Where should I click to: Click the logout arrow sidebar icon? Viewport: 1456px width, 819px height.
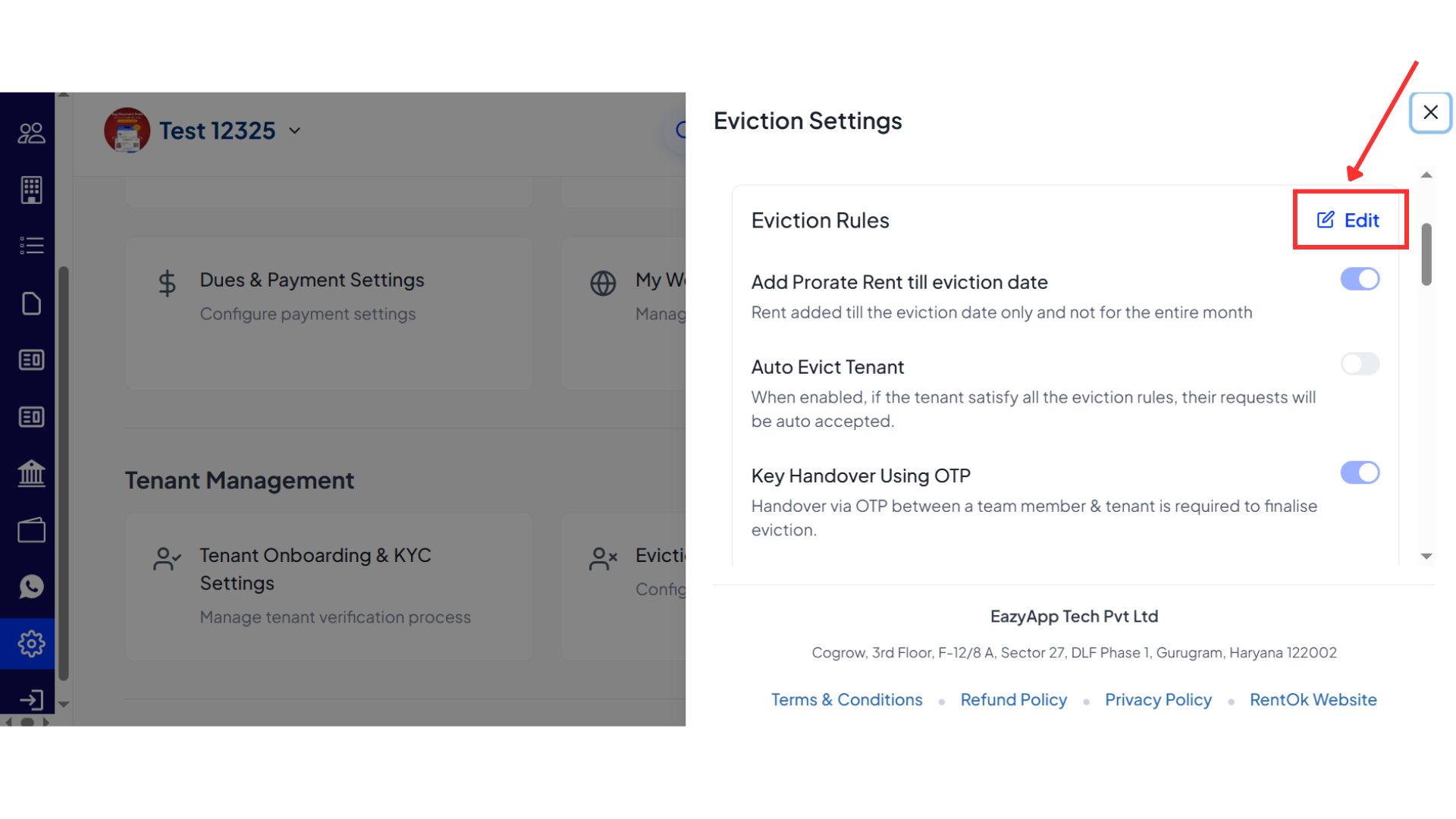pos(31,699)
